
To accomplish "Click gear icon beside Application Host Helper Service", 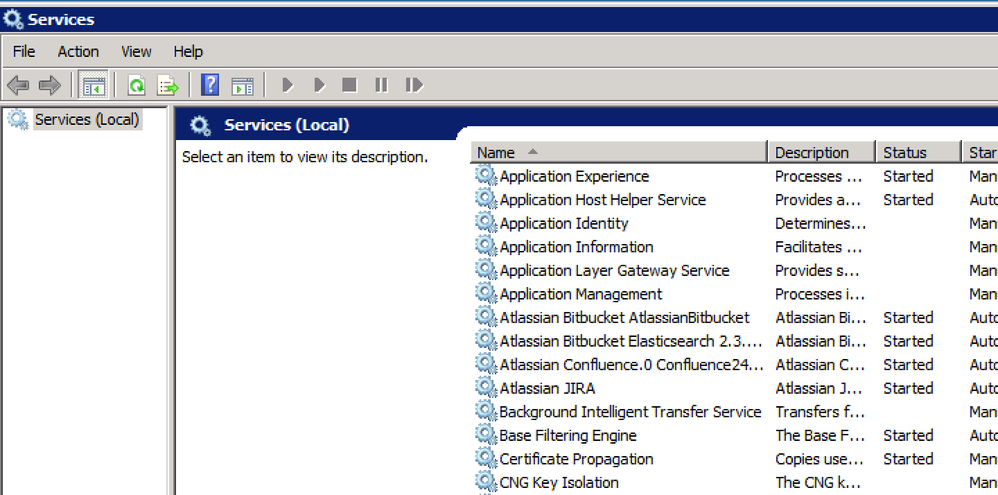I will pyautogui.click(x=486, y=199).
